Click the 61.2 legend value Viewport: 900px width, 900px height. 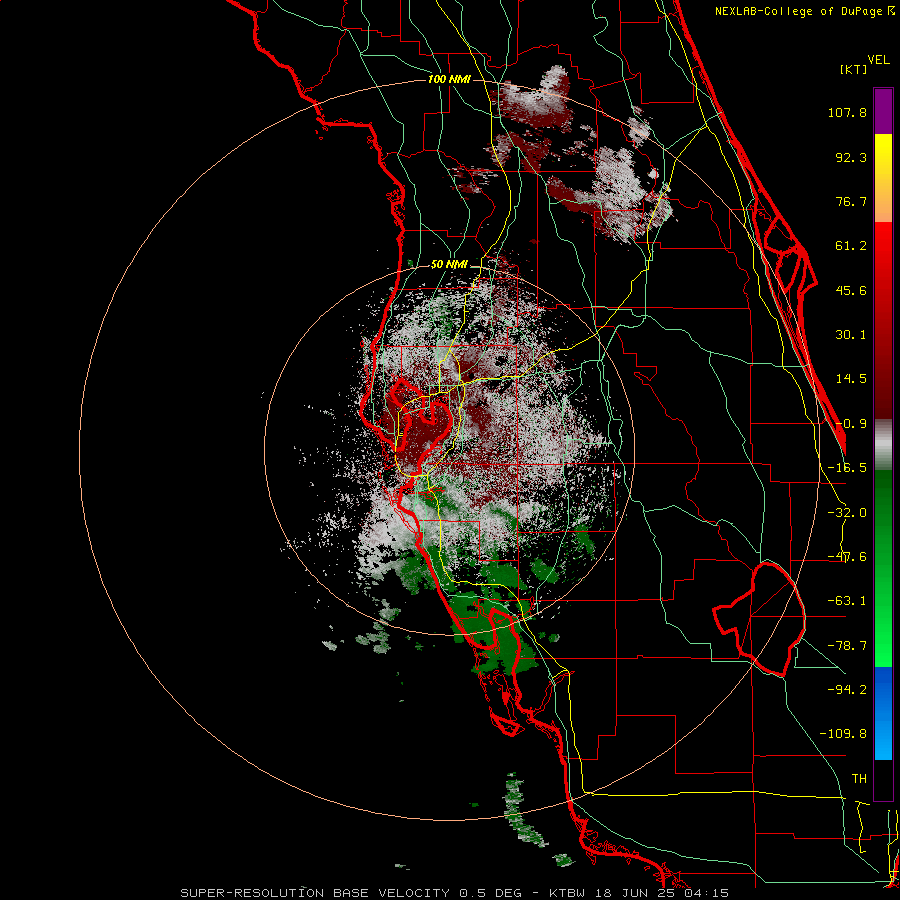point(851,246)
